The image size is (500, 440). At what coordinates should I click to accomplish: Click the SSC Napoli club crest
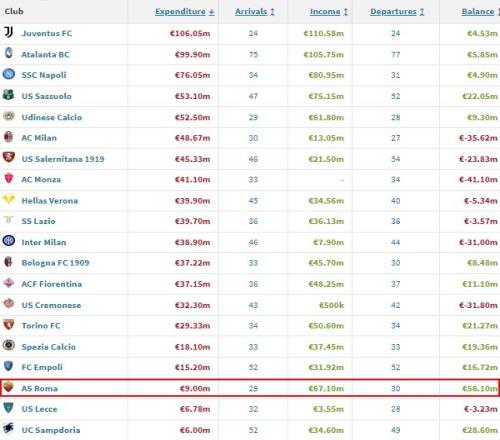point(9,74)
